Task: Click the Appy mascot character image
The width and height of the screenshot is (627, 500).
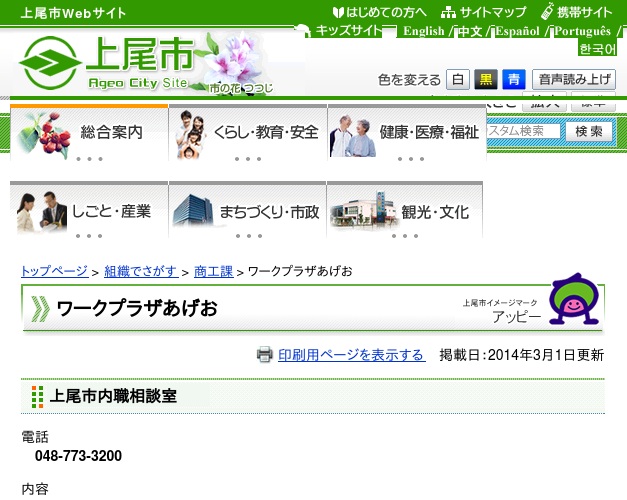Action: (573, 300)
